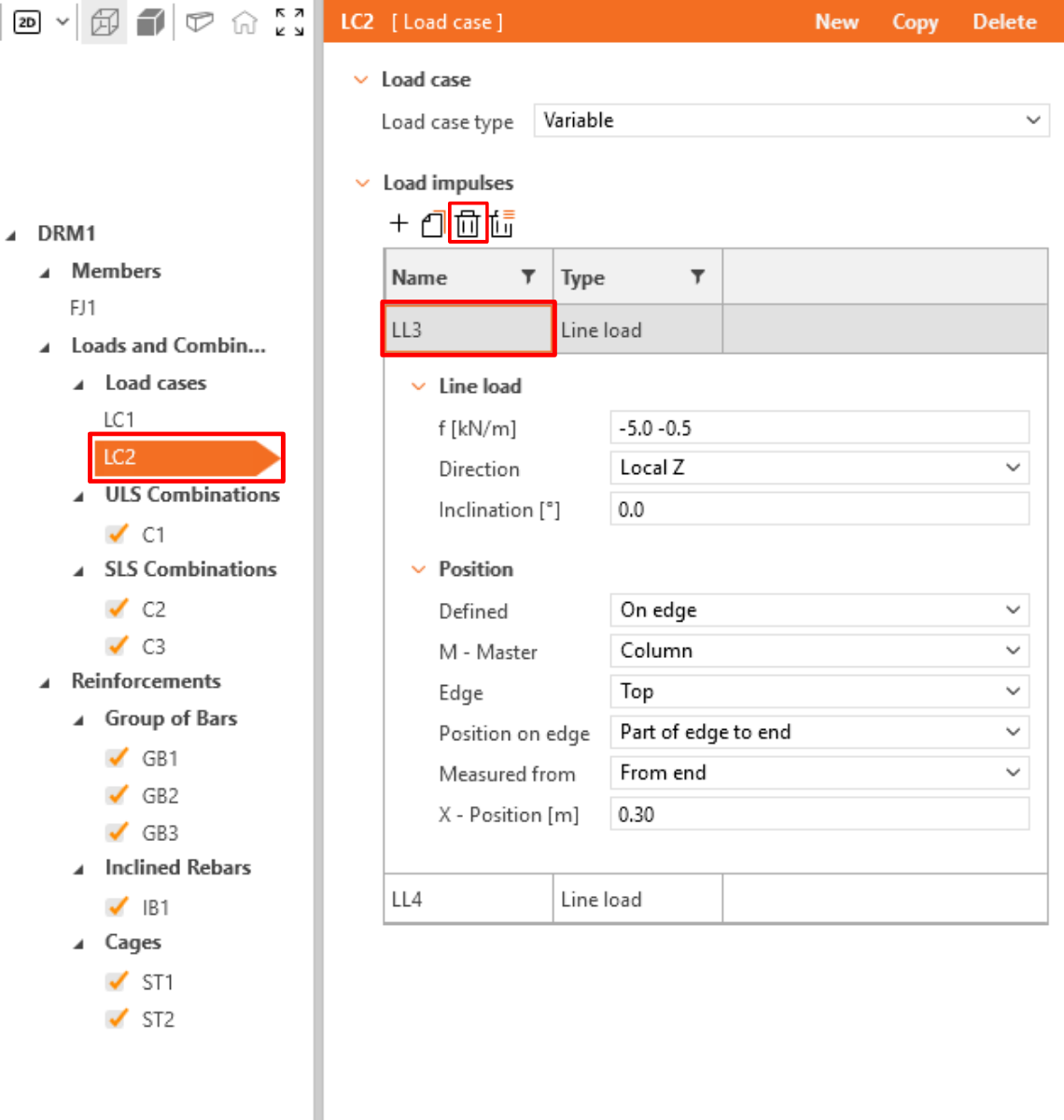The height and width of the screenshot is (1120, 1064).
Task: Collapse the DRM1 tree node
Action: pos(11,235)
